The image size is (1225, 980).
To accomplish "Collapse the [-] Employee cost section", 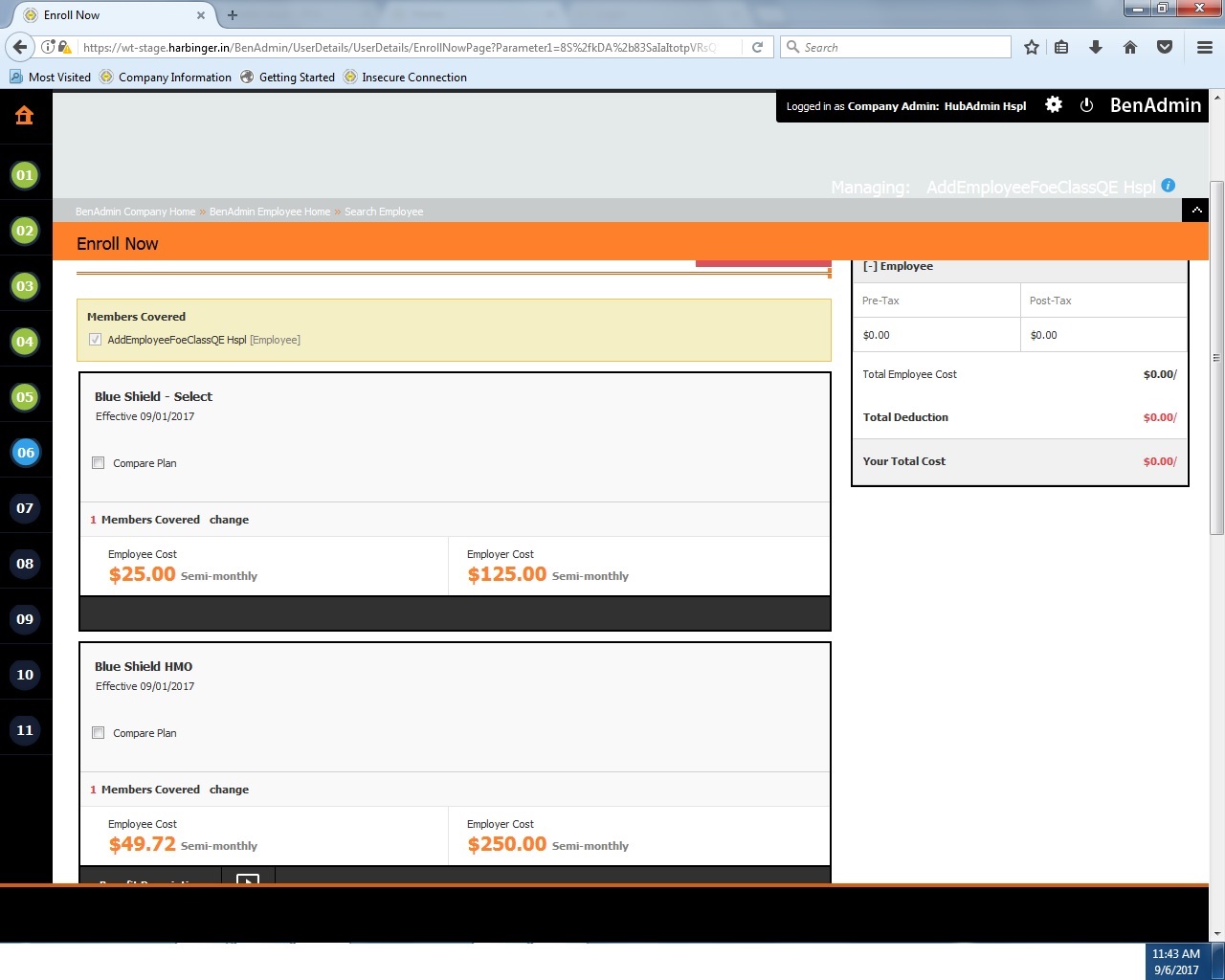I will coord(898,266).
